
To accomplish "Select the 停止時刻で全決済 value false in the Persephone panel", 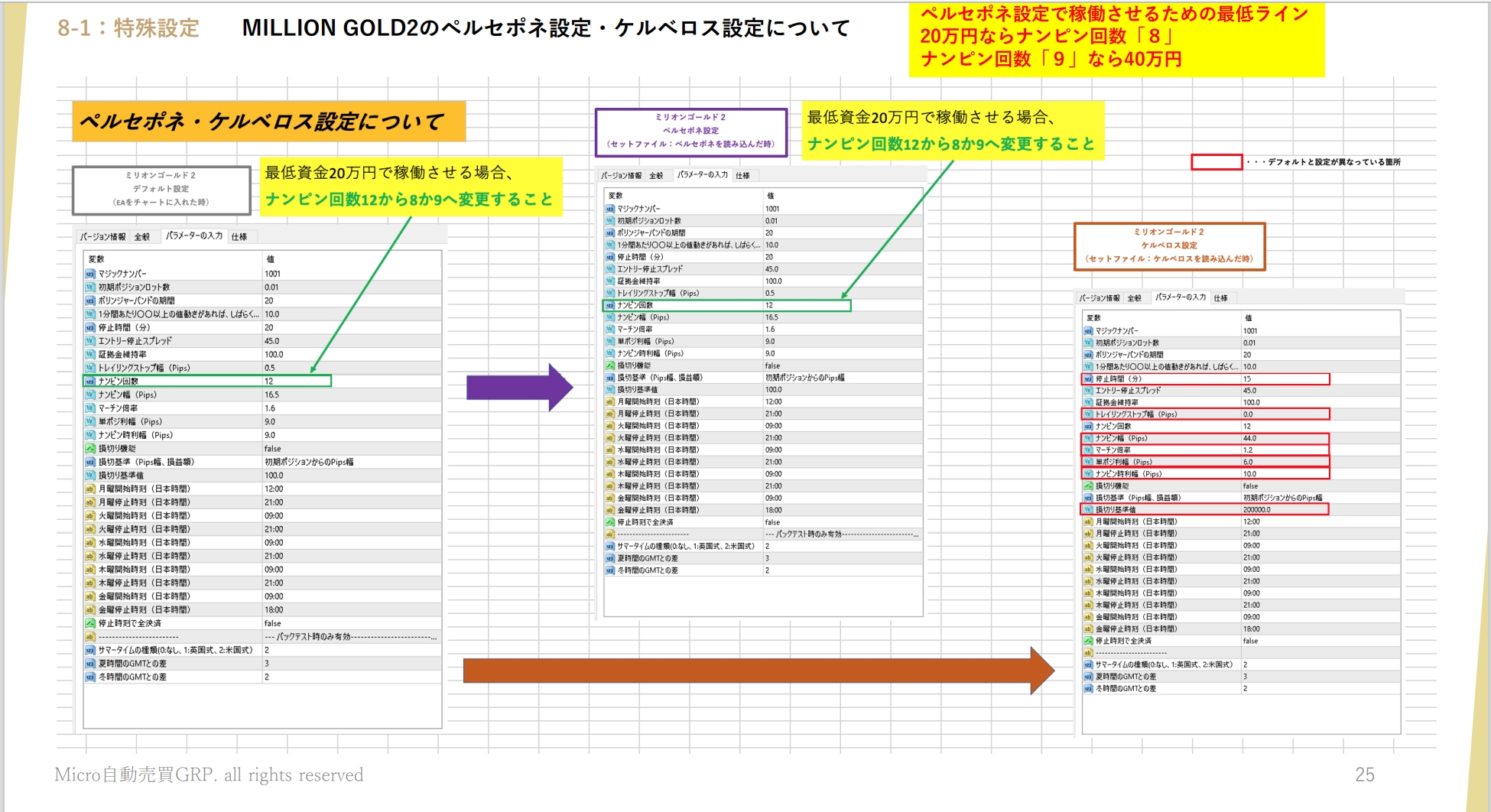I will (772, 522).
